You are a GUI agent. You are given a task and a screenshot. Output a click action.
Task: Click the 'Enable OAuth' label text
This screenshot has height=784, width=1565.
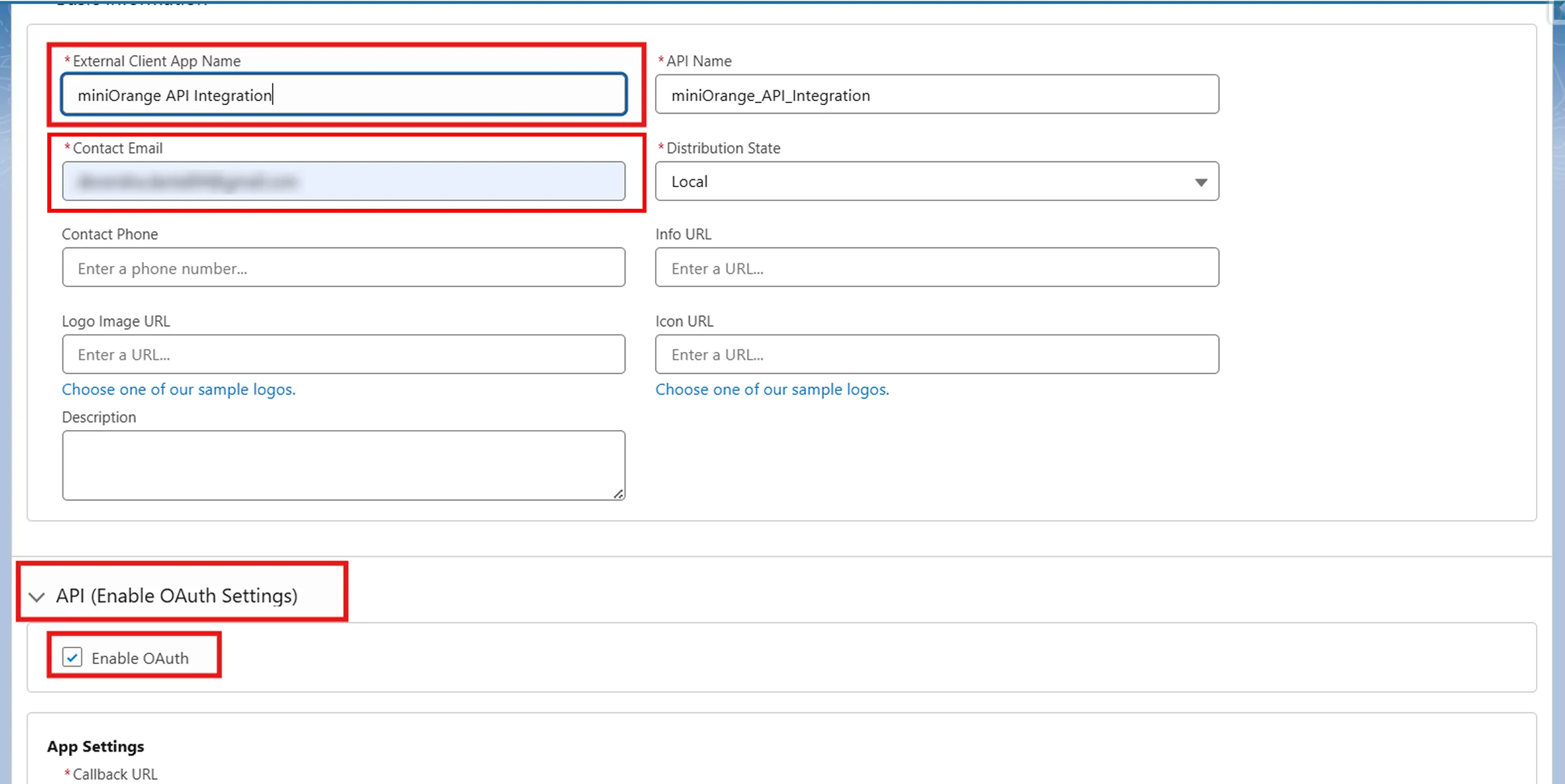pos(140,658)
